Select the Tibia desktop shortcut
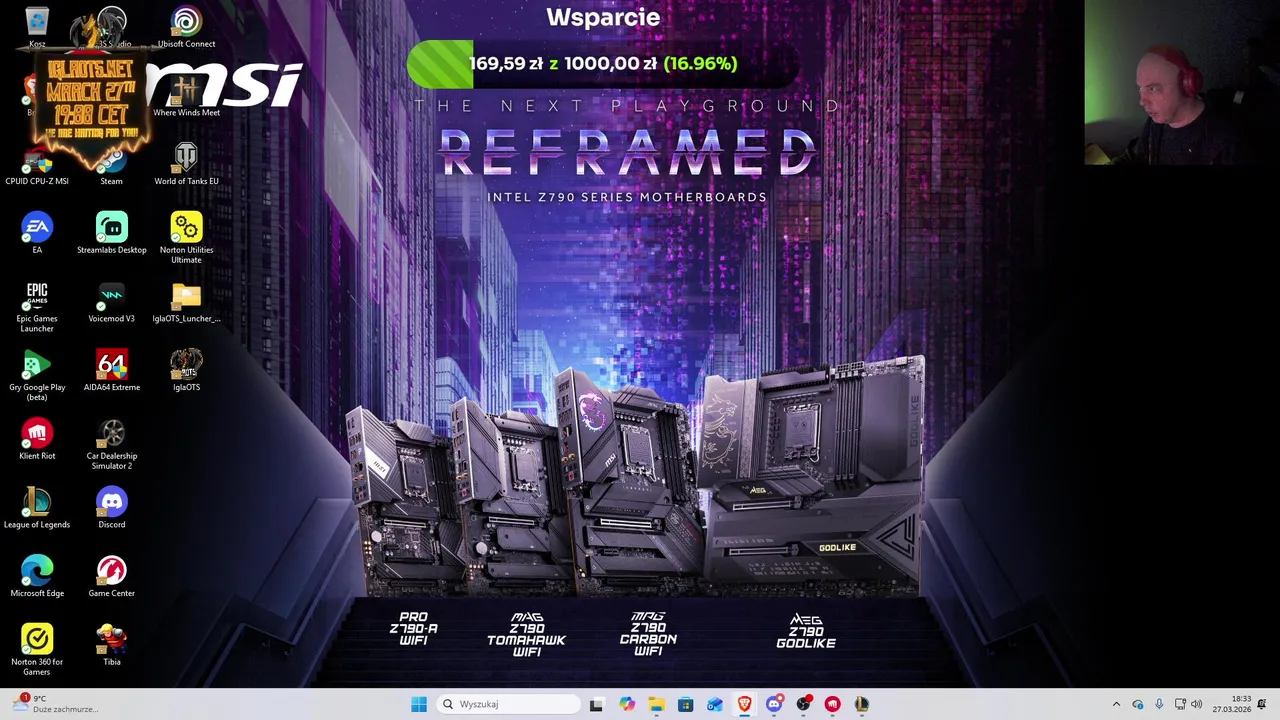 click(111, 645)
